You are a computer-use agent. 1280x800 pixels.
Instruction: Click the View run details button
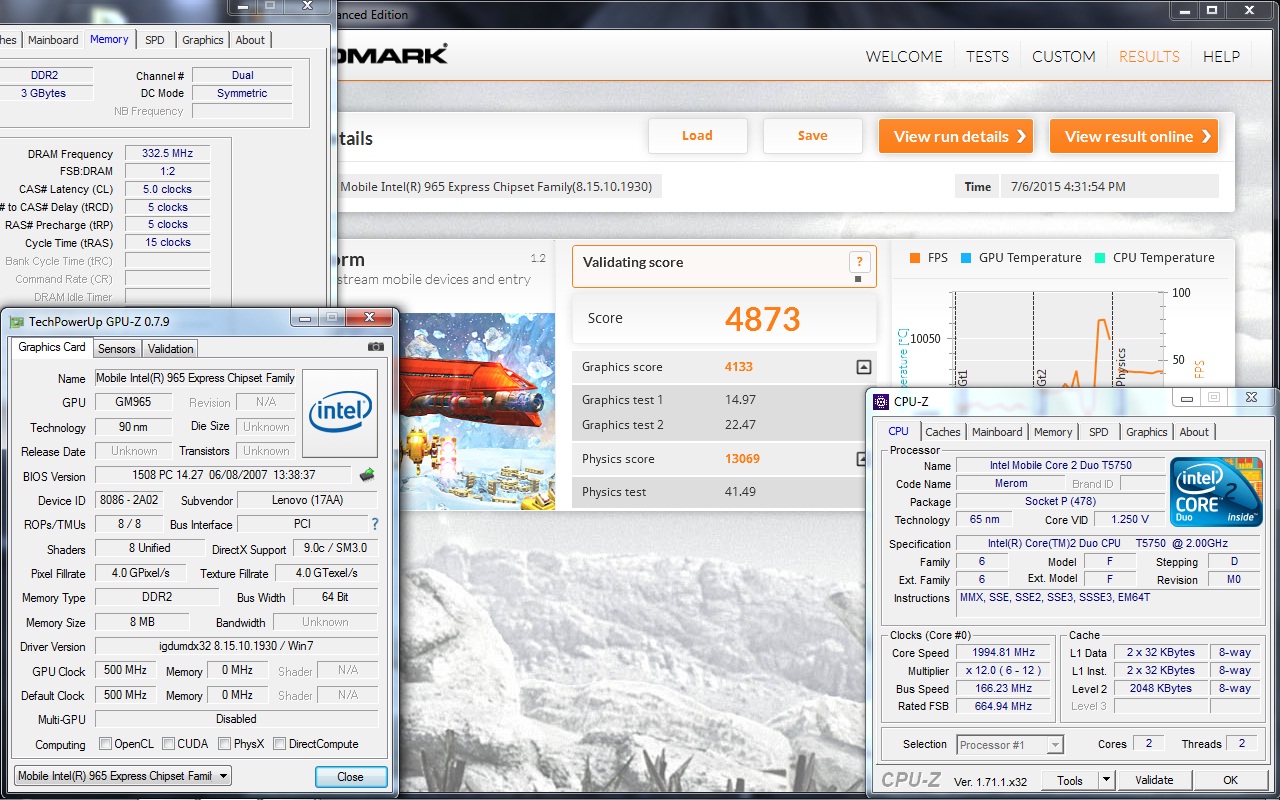coord(956,136)
